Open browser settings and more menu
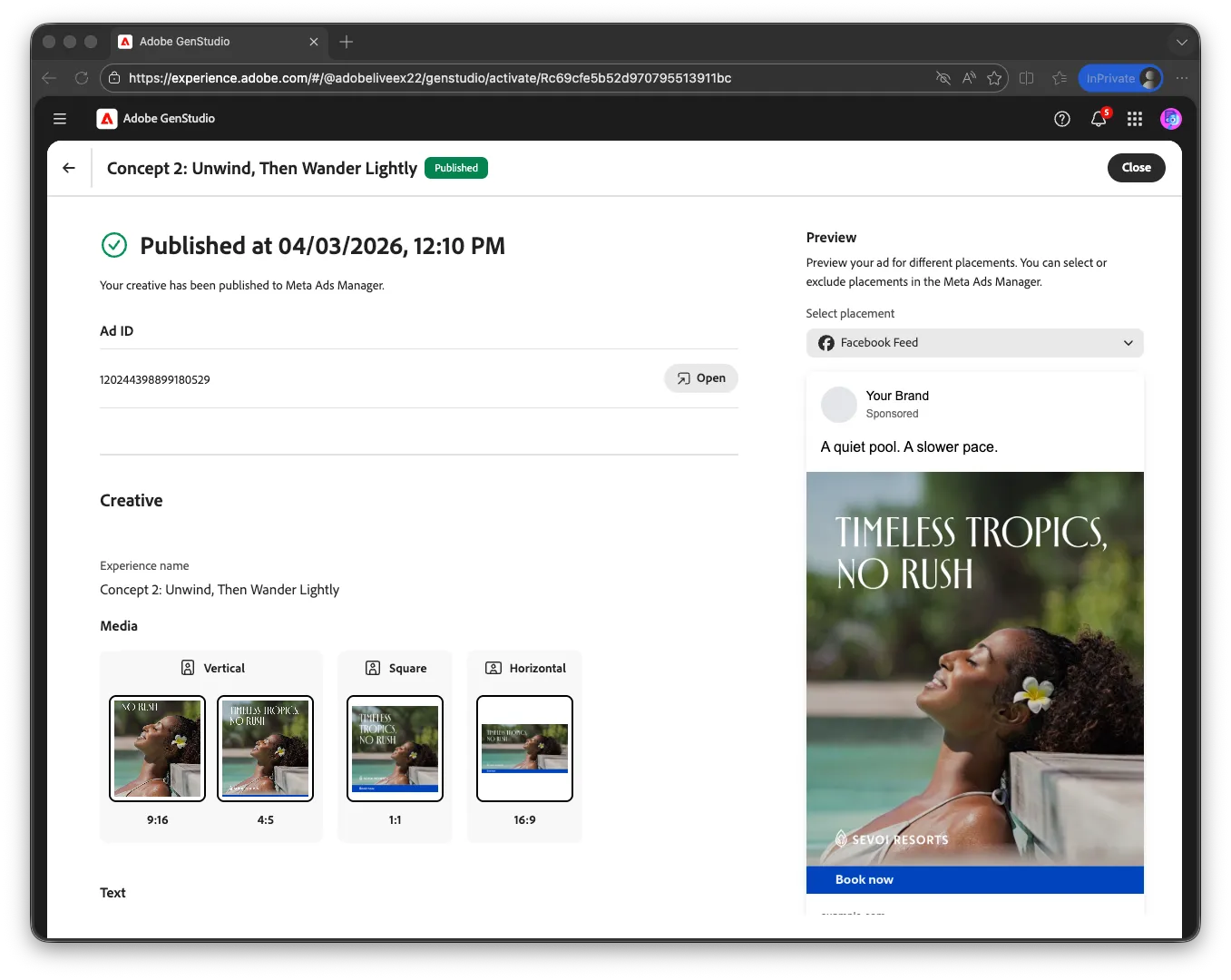Screen dimensions: 1231x980 (1182, 78)
